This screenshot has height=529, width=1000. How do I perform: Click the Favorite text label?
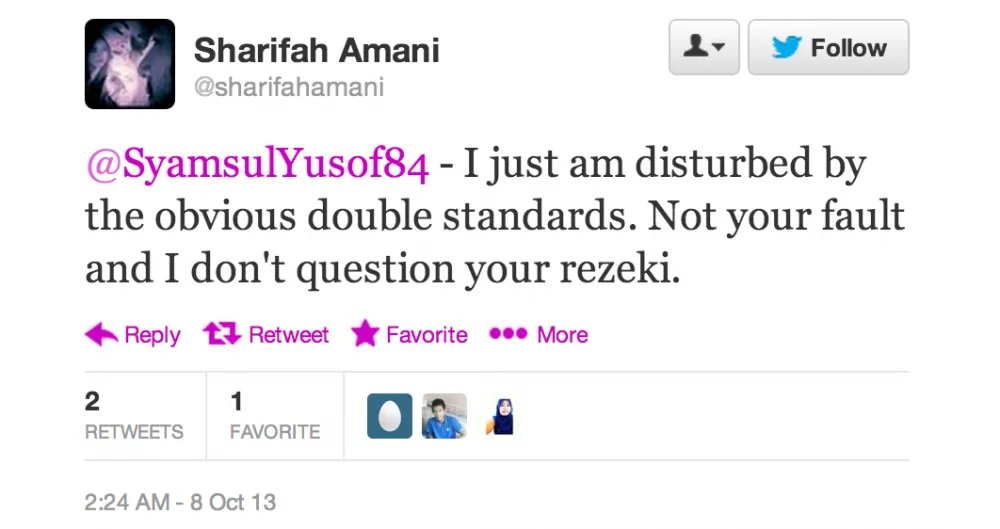(426, 335)
